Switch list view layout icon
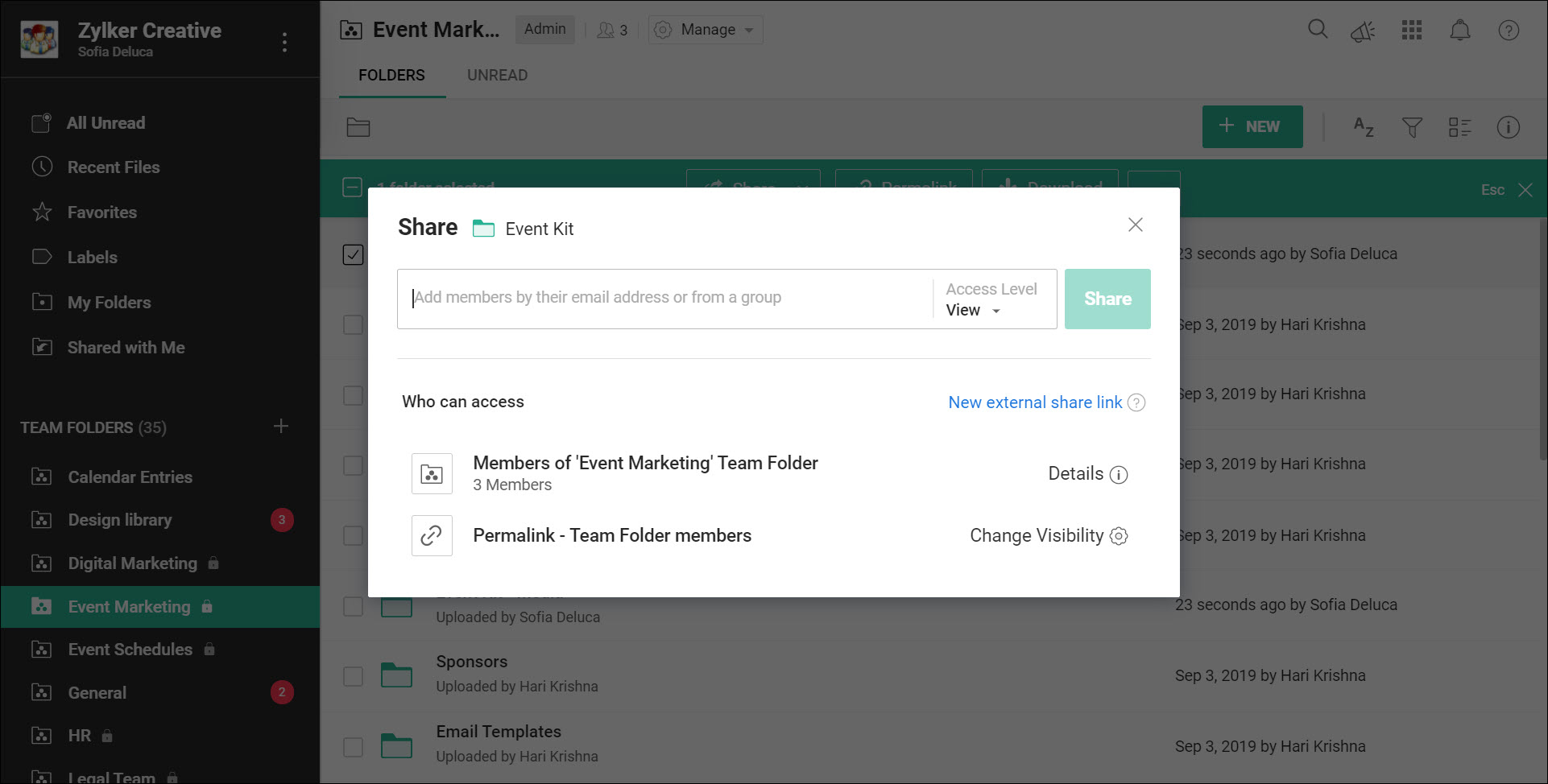1548x784 pixels. [1459, 127]
